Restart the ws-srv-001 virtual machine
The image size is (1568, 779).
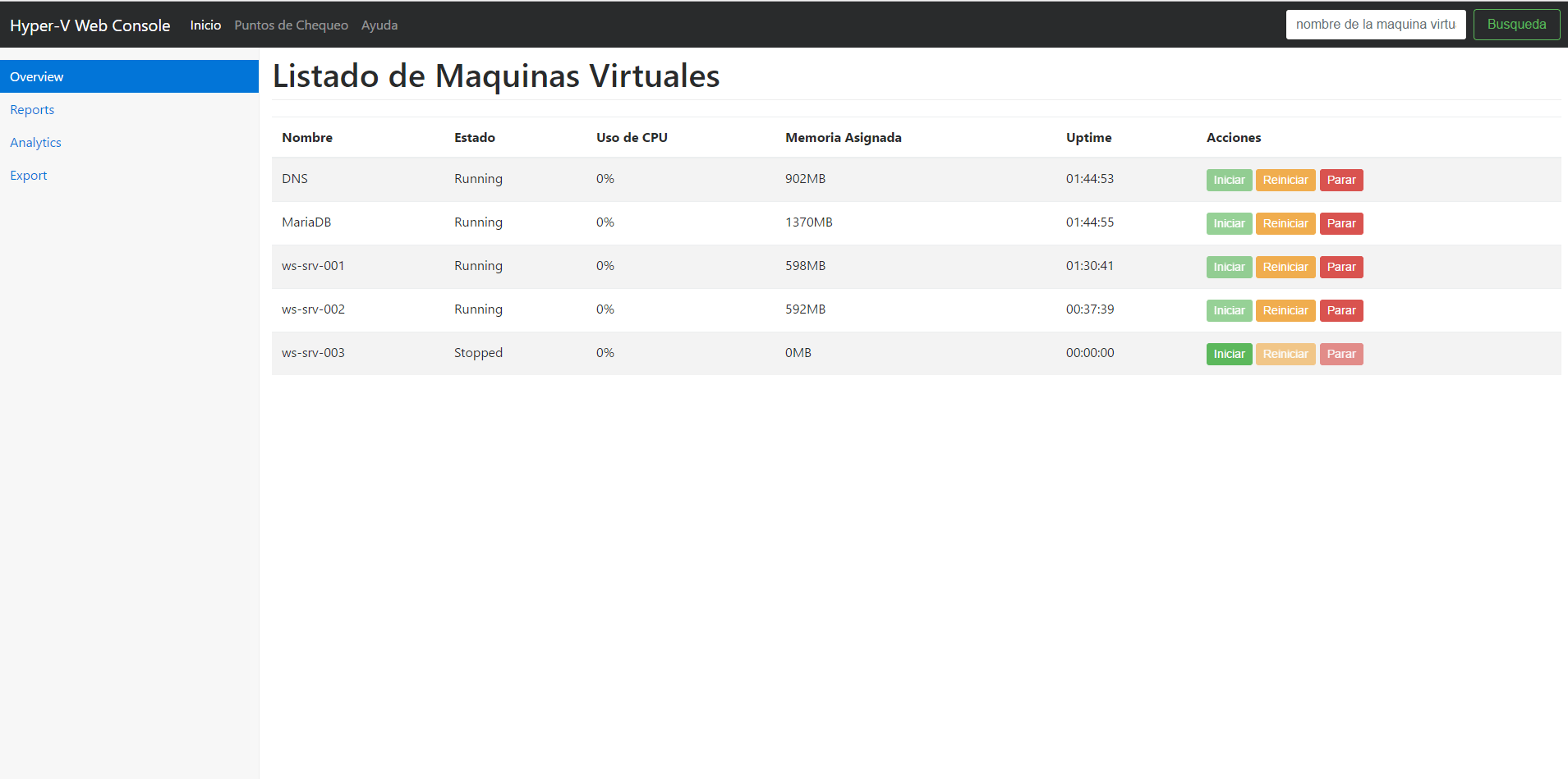(x=1285, y=267)
